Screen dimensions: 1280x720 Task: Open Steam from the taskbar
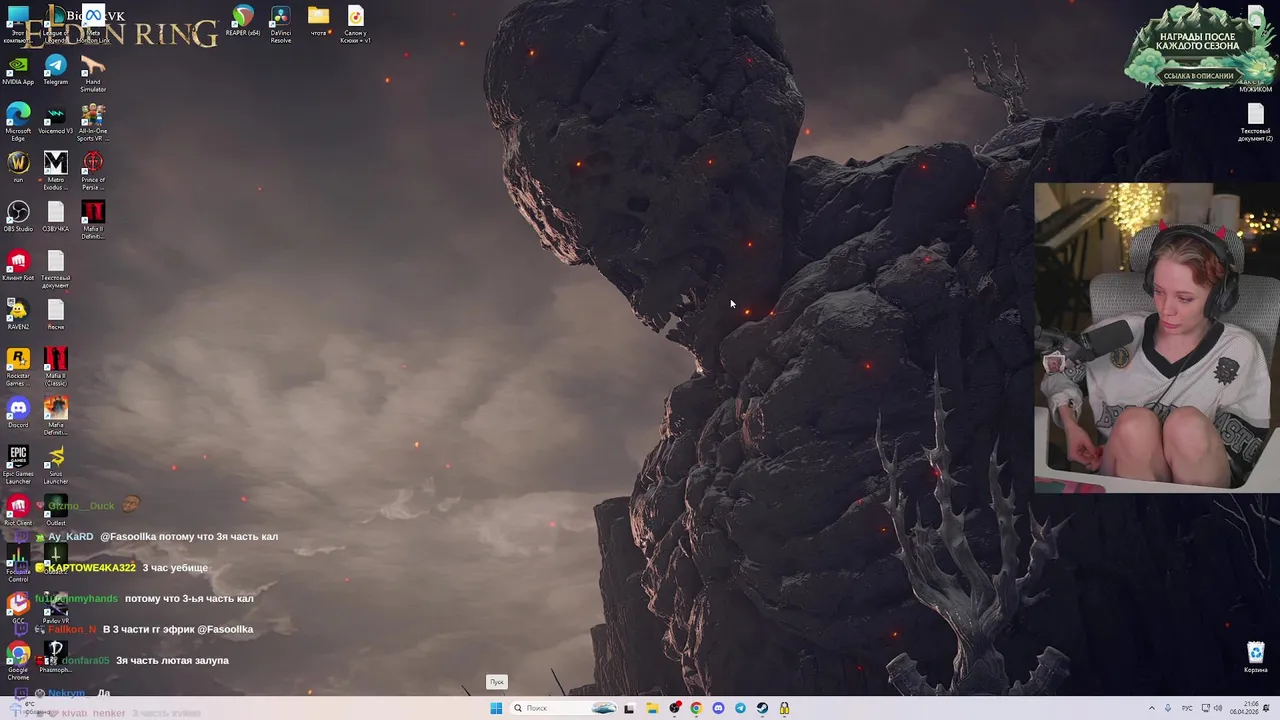tap(762, 708)
